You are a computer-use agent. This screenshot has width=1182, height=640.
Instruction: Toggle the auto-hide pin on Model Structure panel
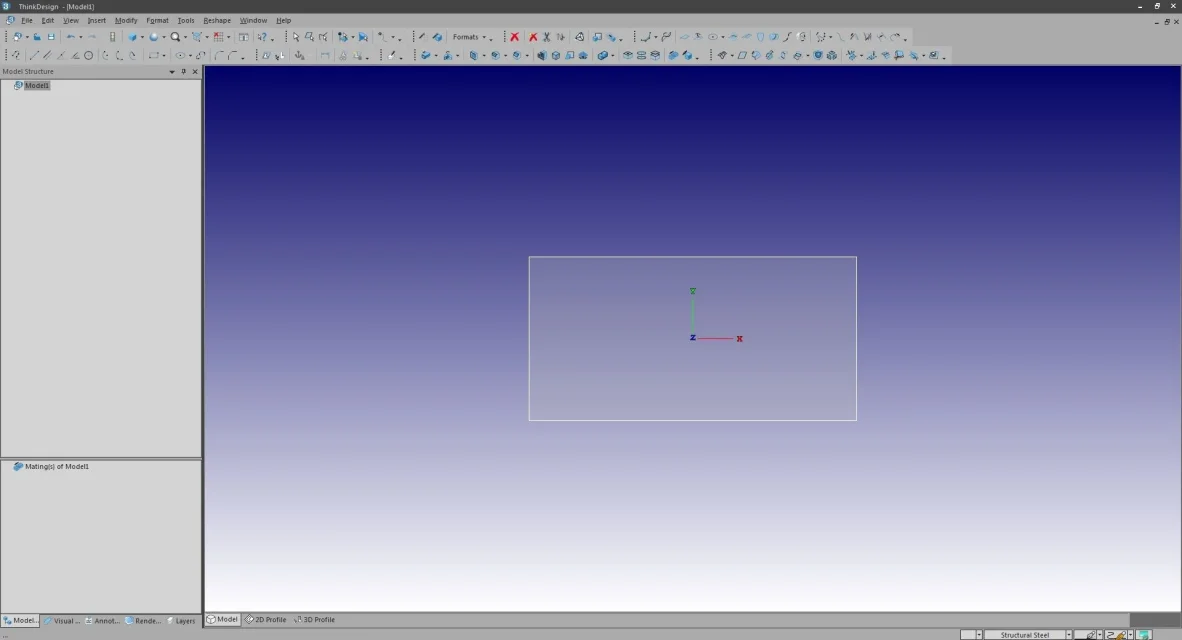coord(183,71)
